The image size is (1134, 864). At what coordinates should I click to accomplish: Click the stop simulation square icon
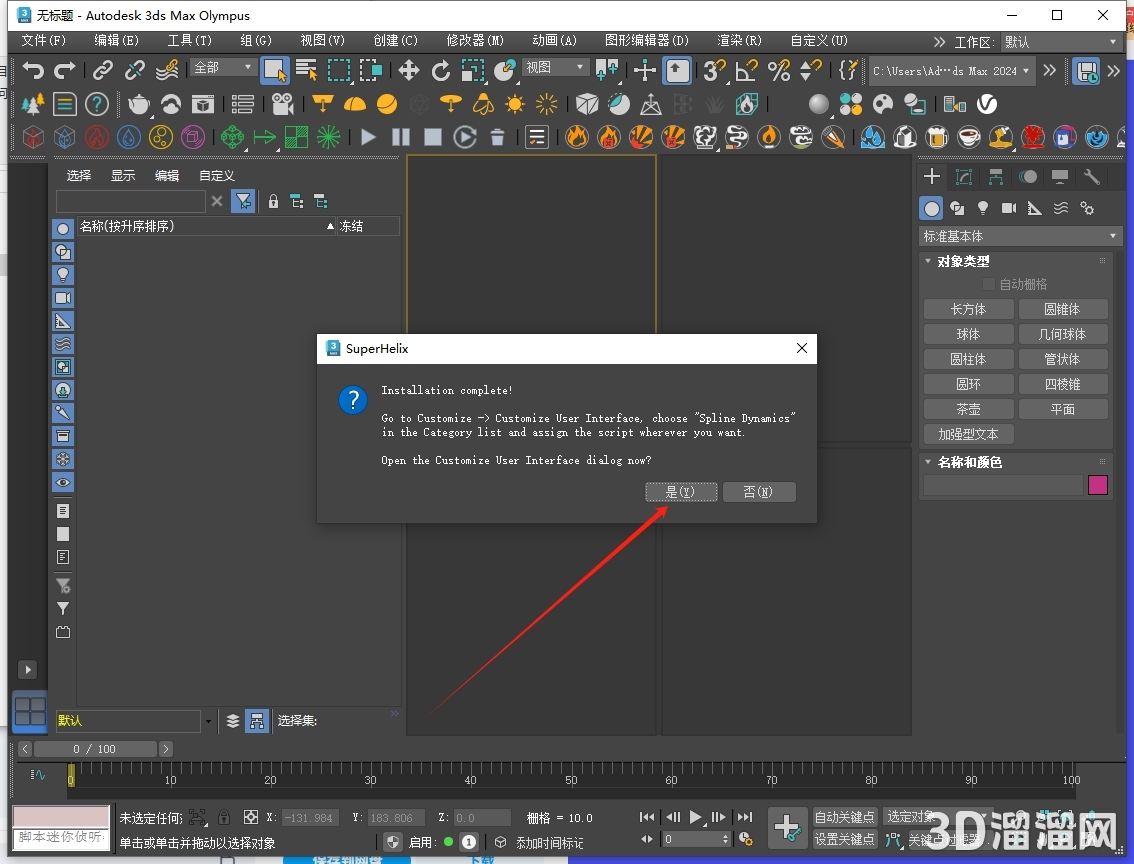tap(432, 137)
